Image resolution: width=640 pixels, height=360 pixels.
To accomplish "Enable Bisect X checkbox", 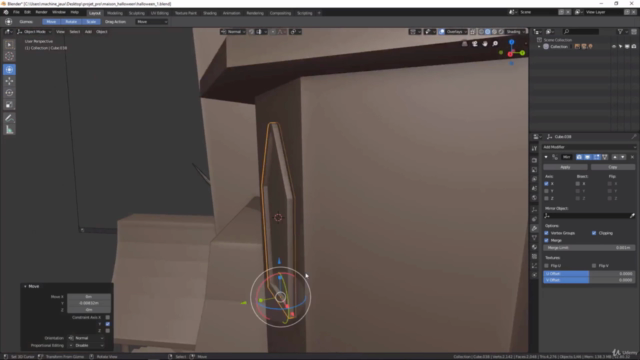I will (x=578, y=184).
